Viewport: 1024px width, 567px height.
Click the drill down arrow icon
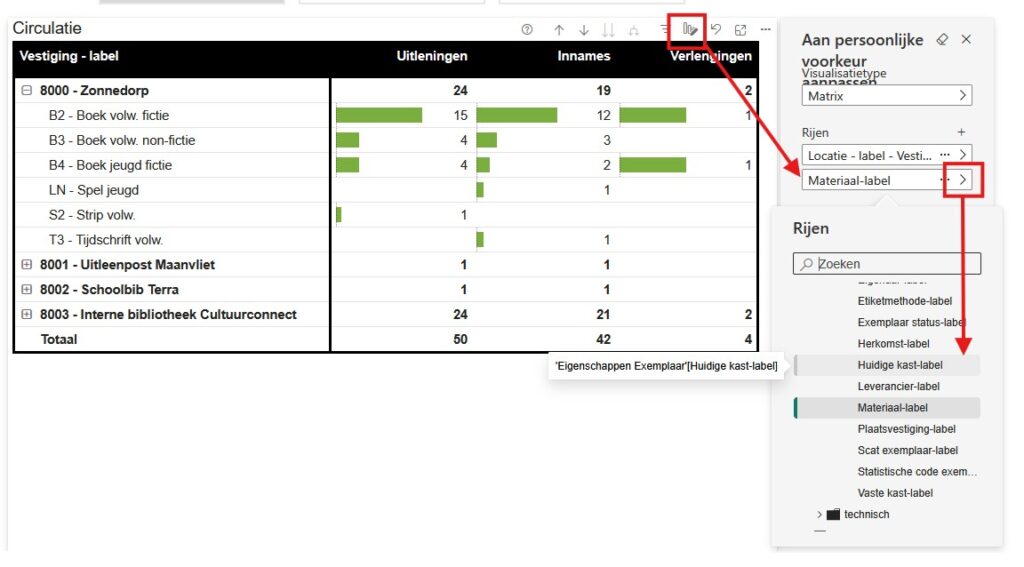tap(584, 30)
